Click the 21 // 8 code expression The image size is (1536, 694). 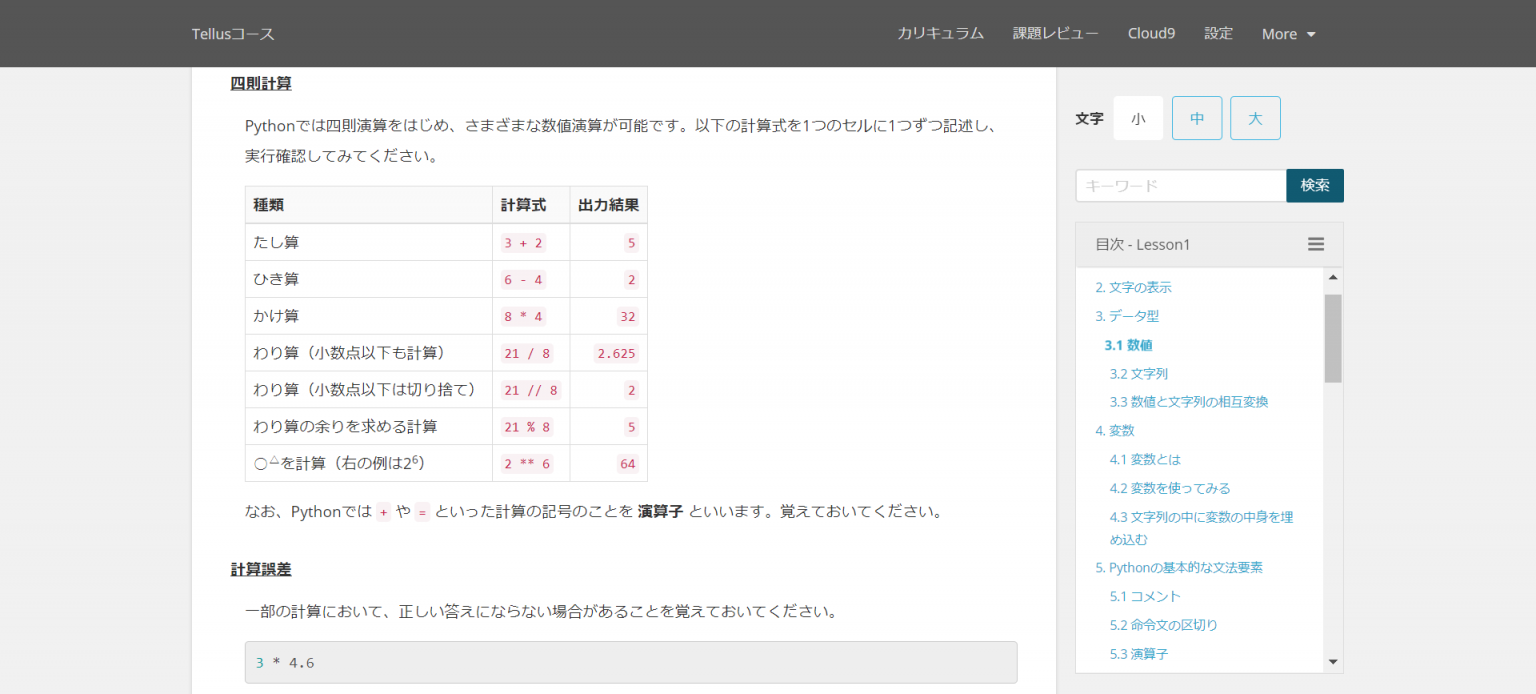531,390
